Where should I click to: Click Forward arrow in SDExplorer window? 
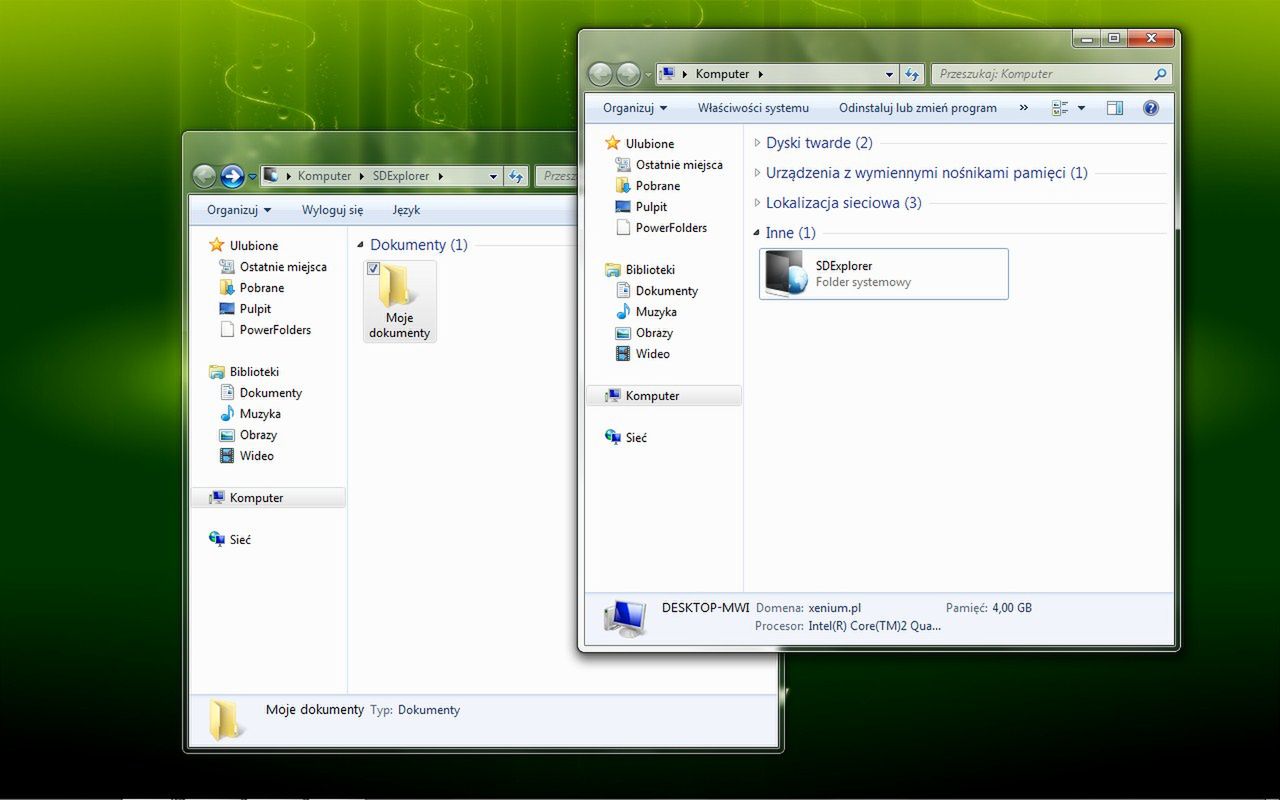[232, 176]
